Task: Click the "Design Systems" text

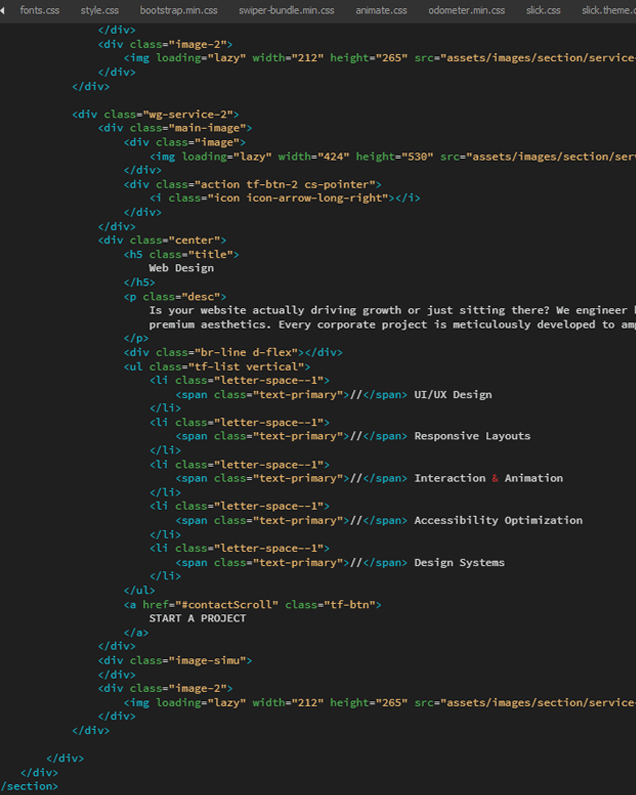Action: pyautogui.click(x=459, y=562)
